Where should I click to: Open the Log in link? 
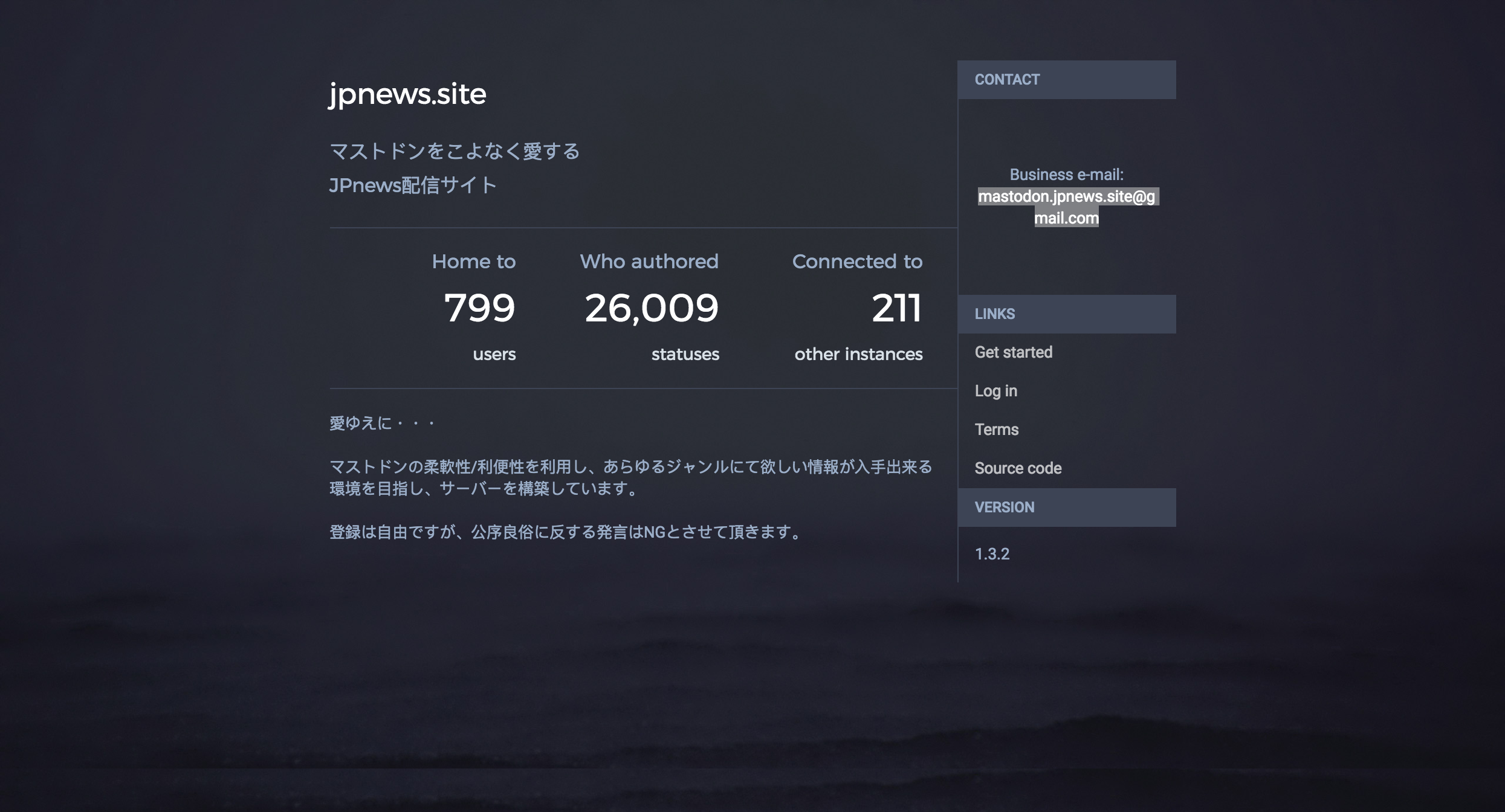995,391
